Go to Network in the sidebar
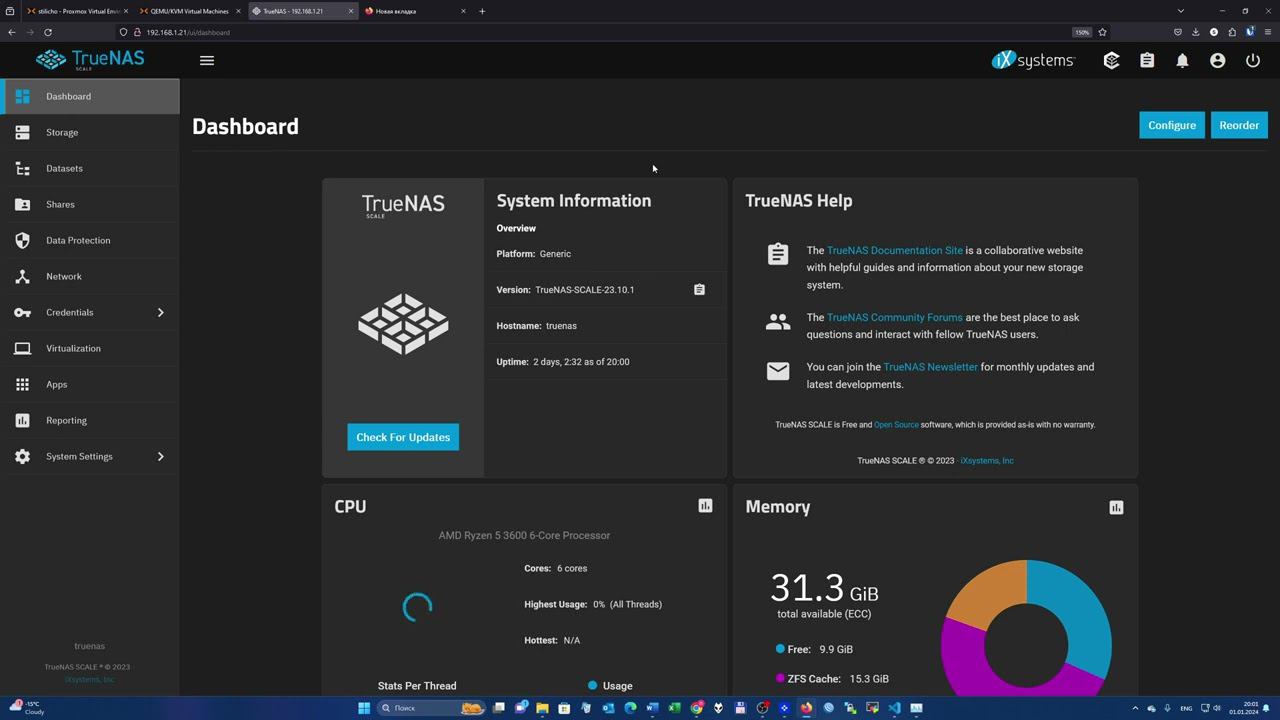1280x720 pixels. (90, 276)
